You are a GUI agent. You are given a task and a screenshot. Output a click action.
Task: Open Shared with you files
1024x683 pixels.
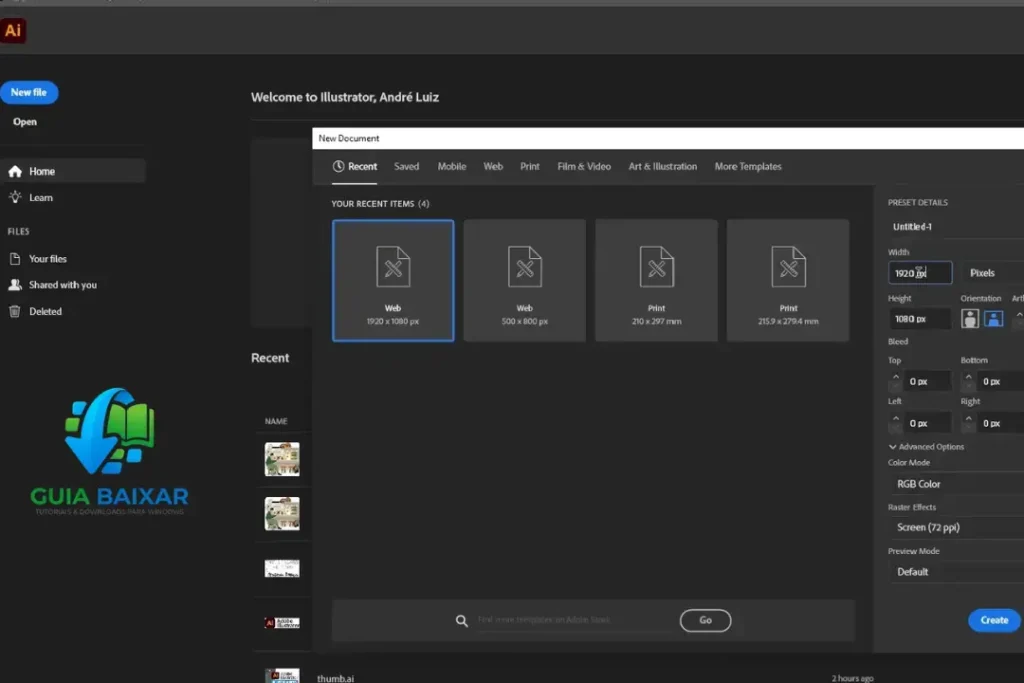point(63,285)
